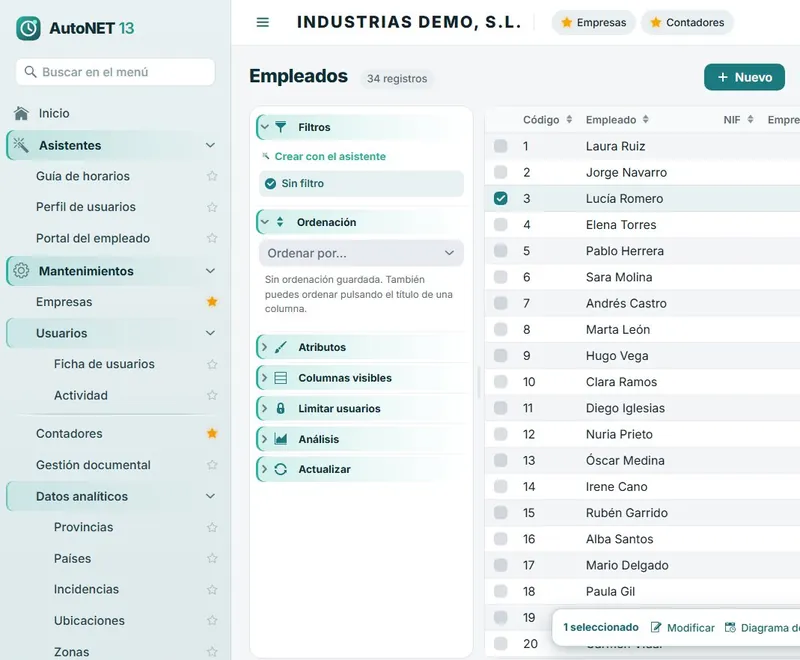Star the Ficha de usuarios entry

coord(212,364)
